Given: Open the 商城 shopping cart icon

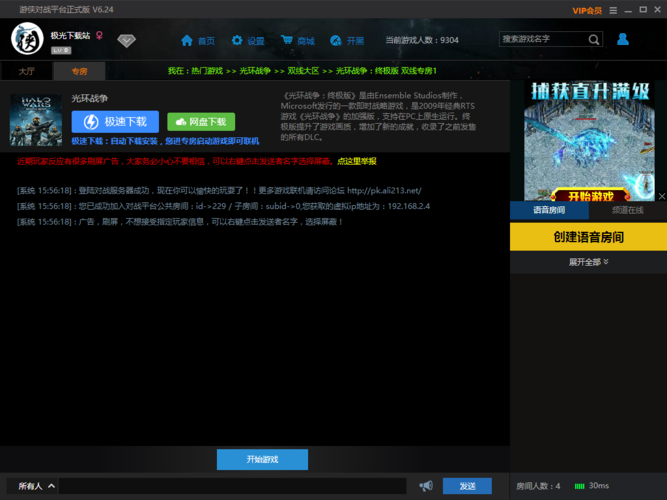Looking at the screenshot, I should point(287,40).
